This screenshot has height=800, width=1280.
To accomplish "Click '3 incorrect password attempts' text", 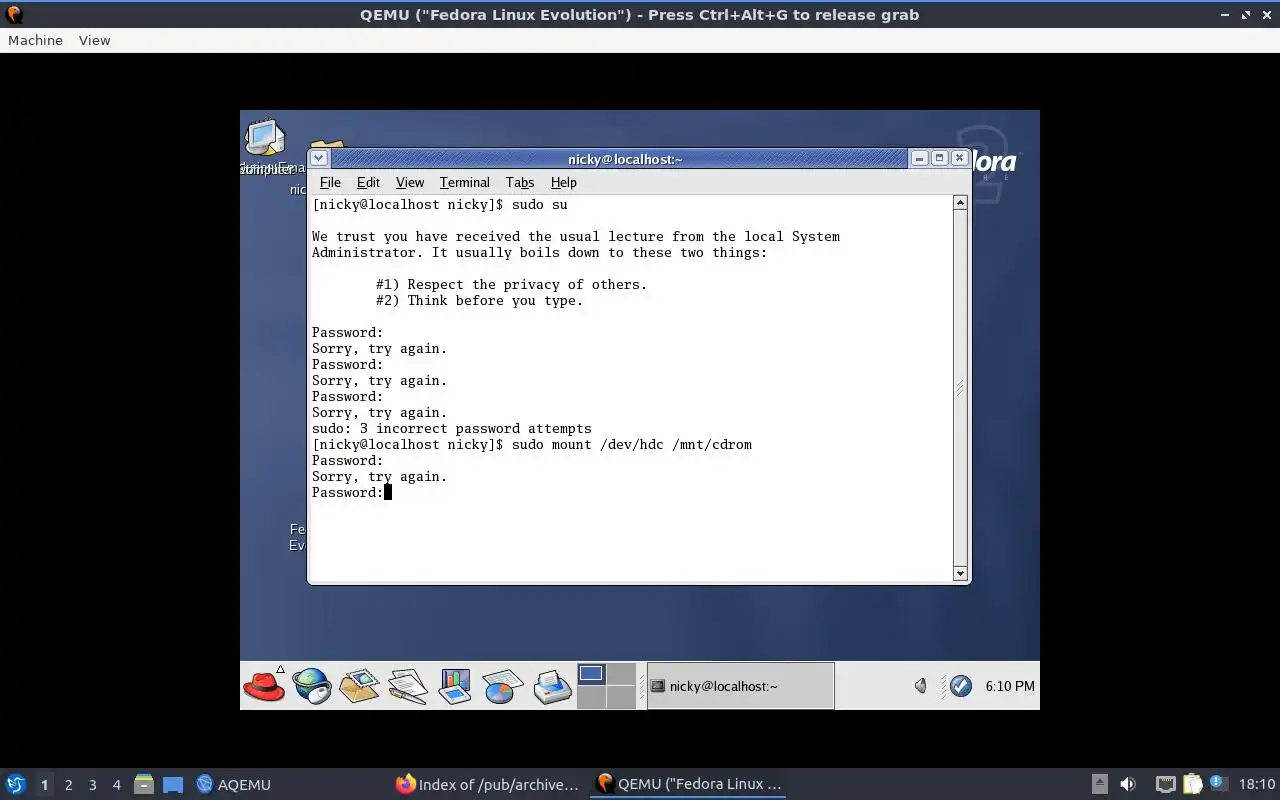I will (475, 428).
